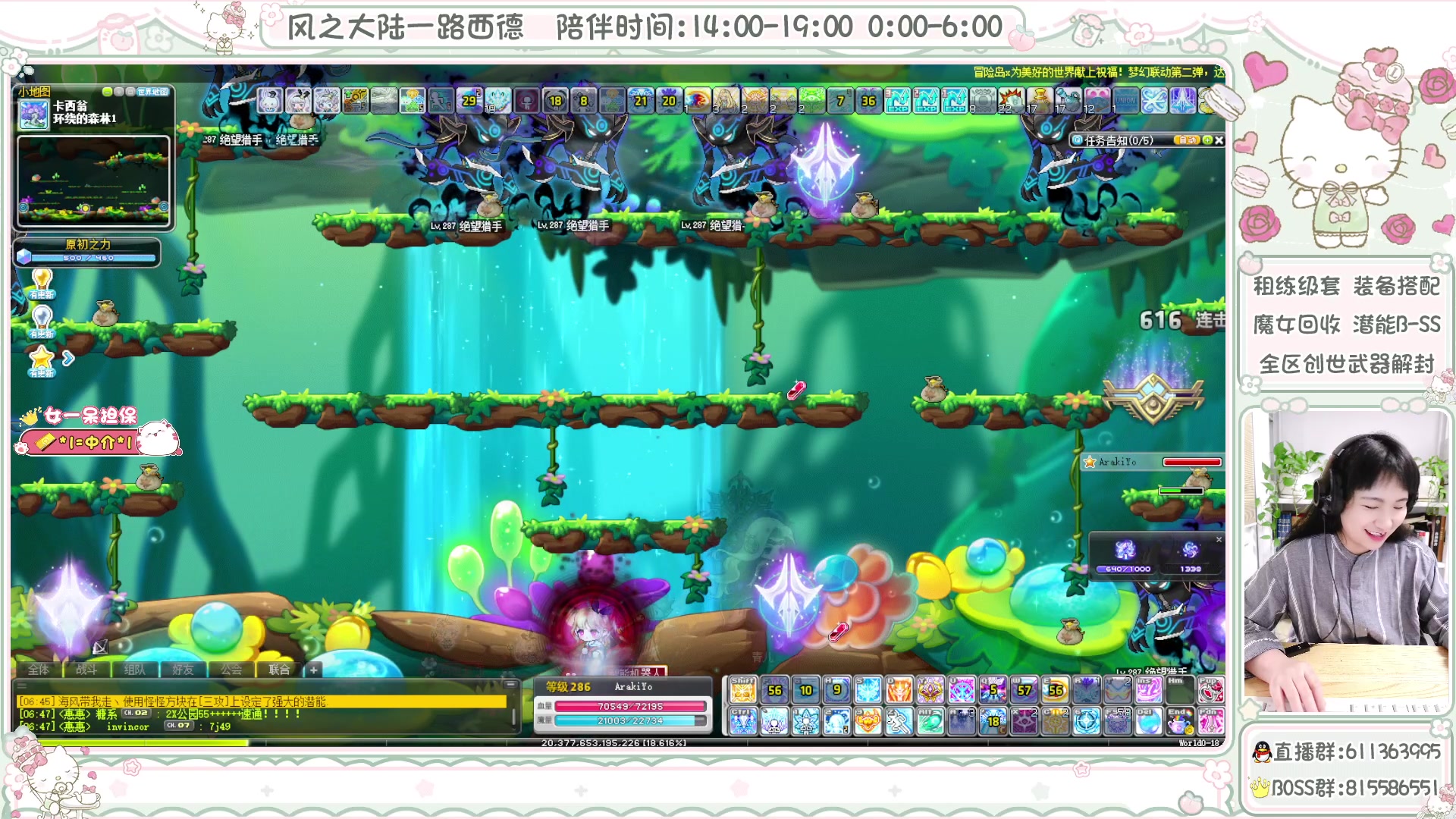This screenshot has height=819, width=1456.
Task: Click the green plus in quest notifier
Action: 1207,140
